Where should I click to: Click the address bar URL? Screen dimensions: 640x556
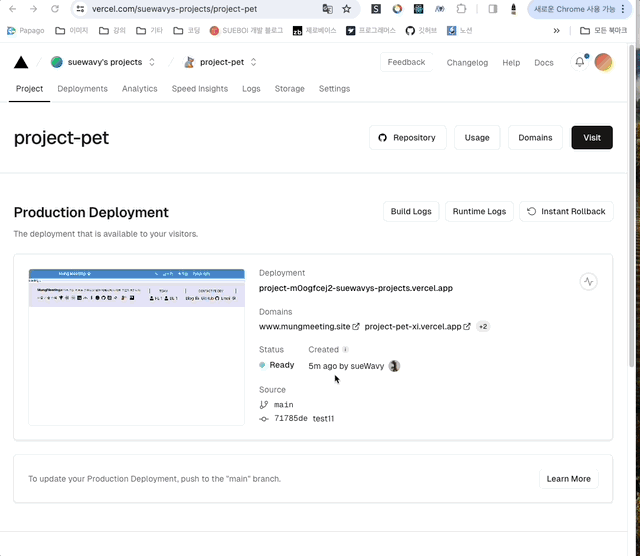click(174, 9)
